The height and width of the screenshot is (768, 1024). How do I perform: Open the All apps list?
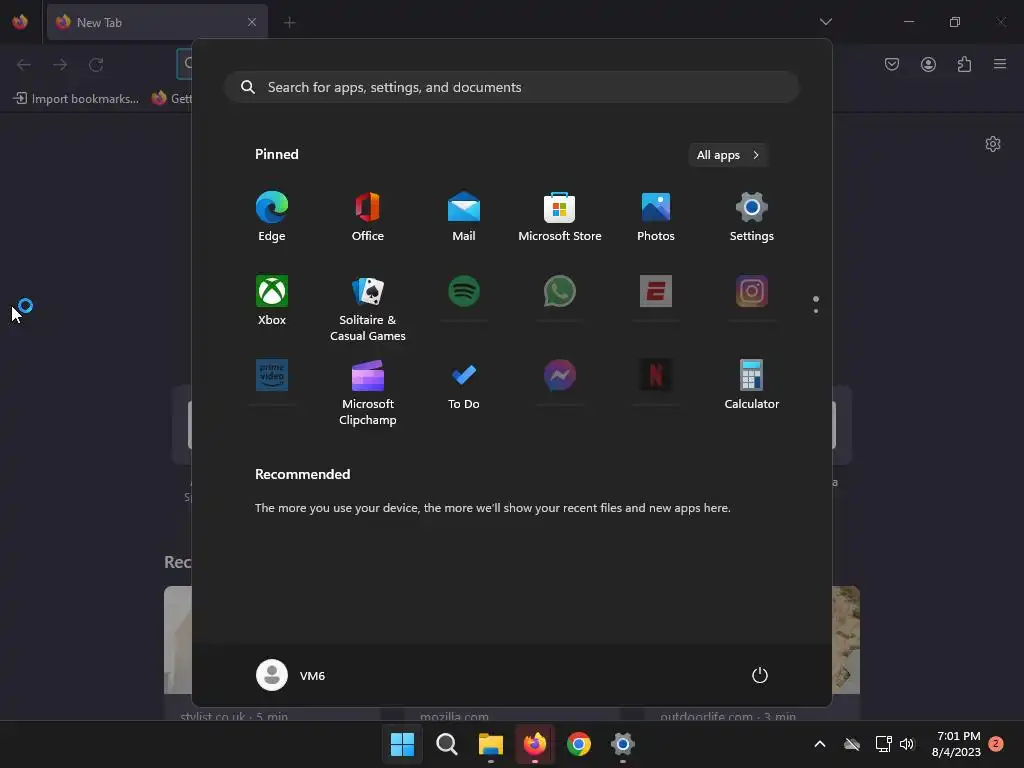click(x=728, y=155)
